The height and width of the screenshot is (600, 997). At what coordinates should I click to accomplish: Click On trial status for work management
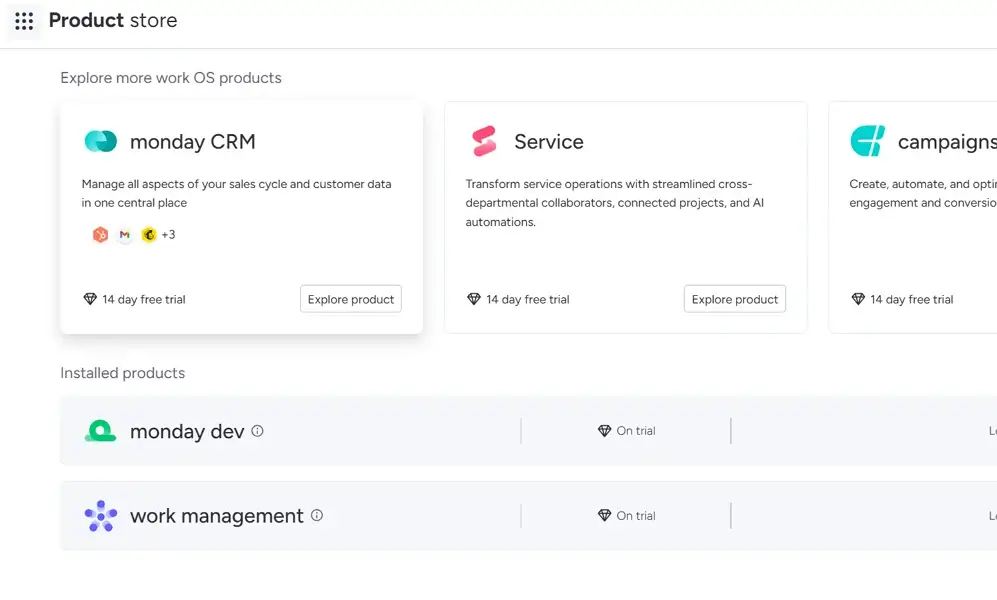pos(635,516)
